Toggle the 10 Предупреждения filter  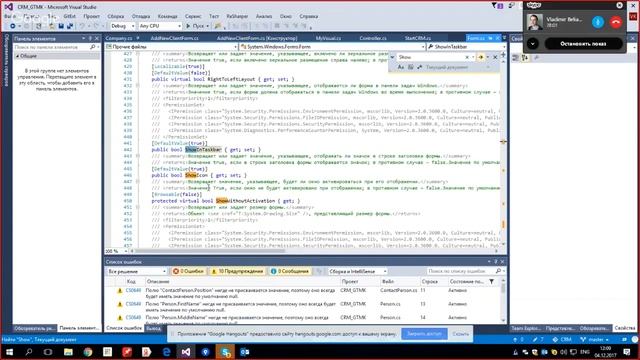pos(237,271)
